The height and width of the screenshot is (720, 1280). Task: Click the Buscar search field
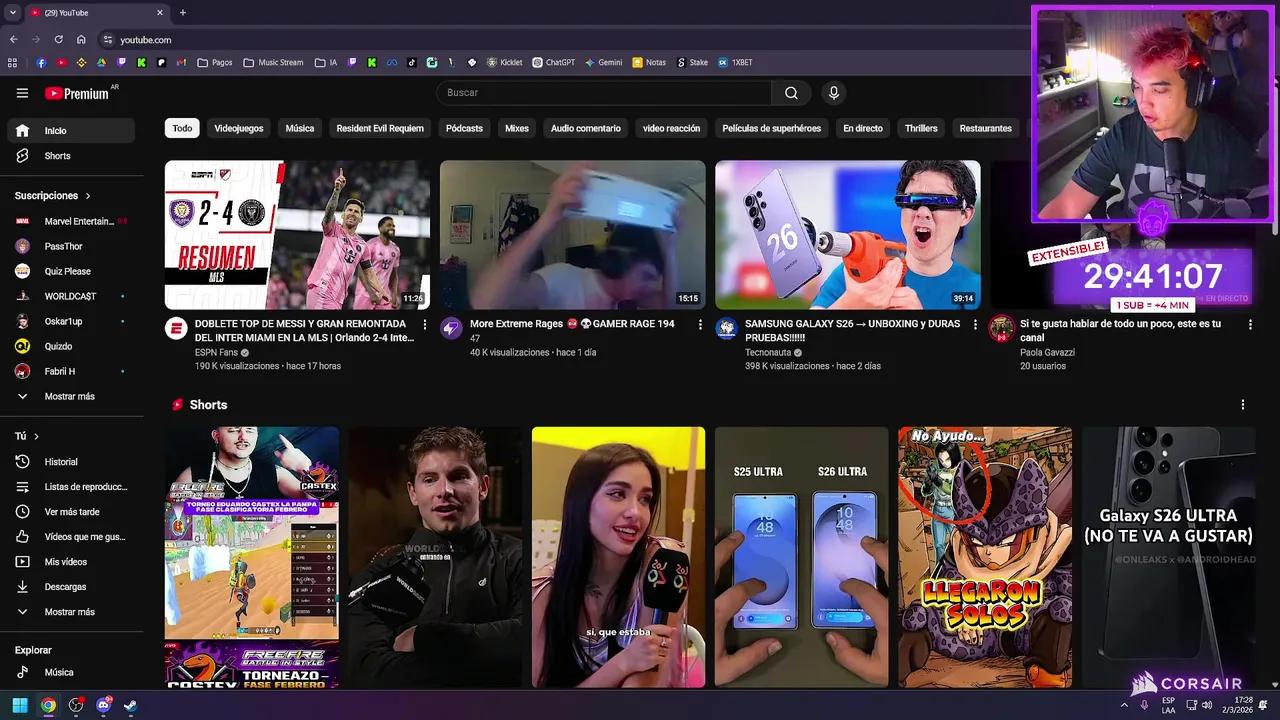pos(604,93)
